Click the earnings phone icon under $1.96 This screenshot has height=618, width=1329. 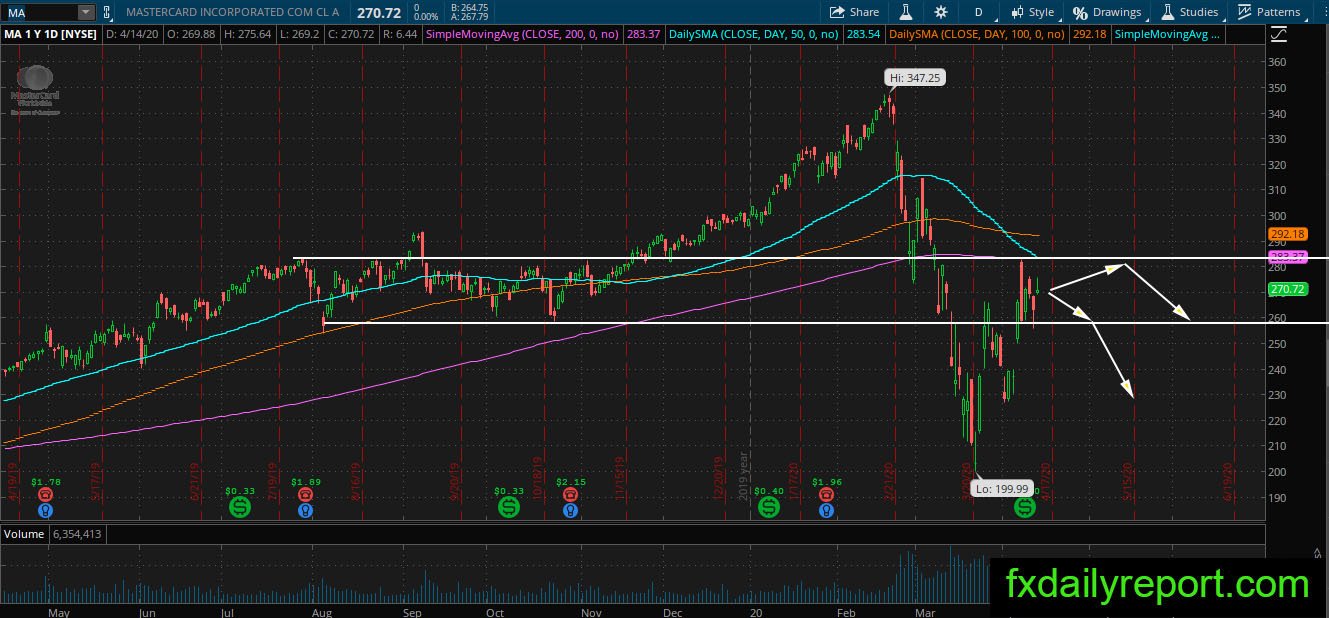point(826,494)
